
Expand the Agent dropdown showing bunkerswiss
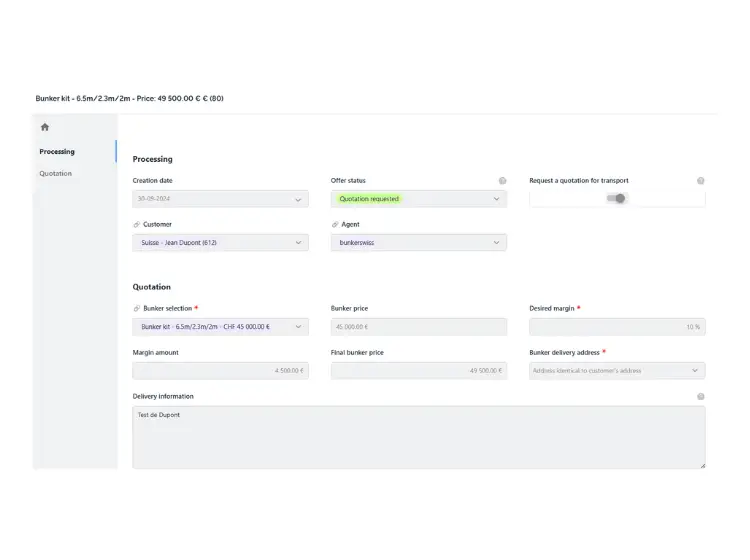click(x=418, y=242)
